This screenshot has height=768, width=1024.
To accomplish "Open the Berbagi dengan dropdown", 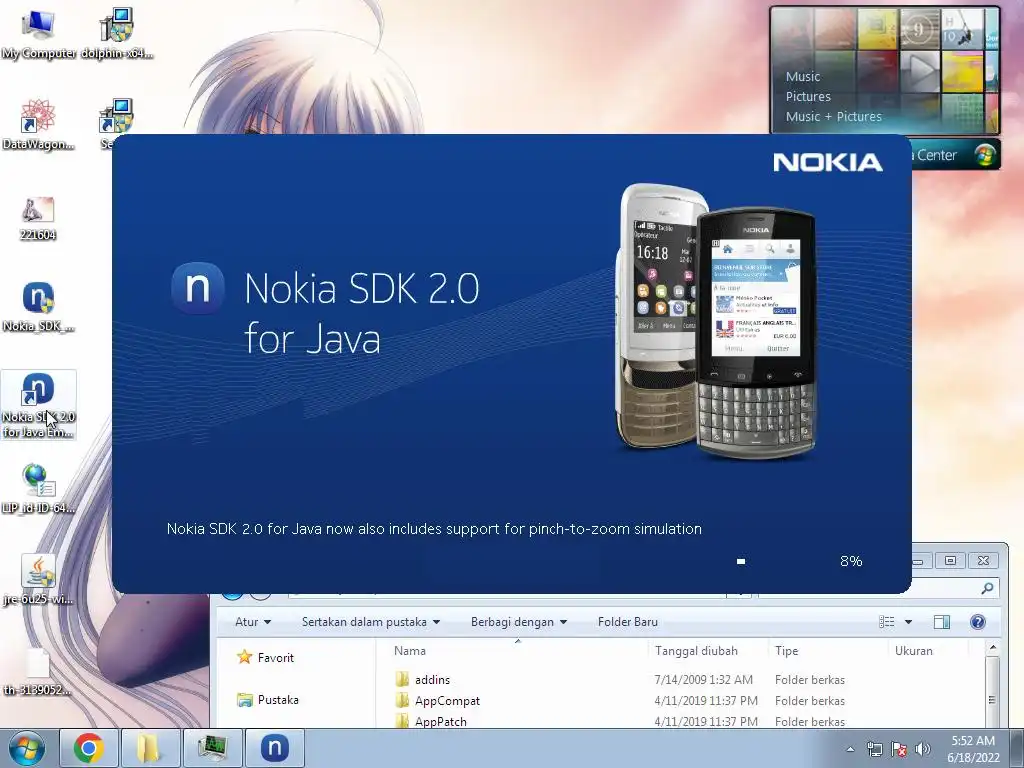I will point(519,622).
